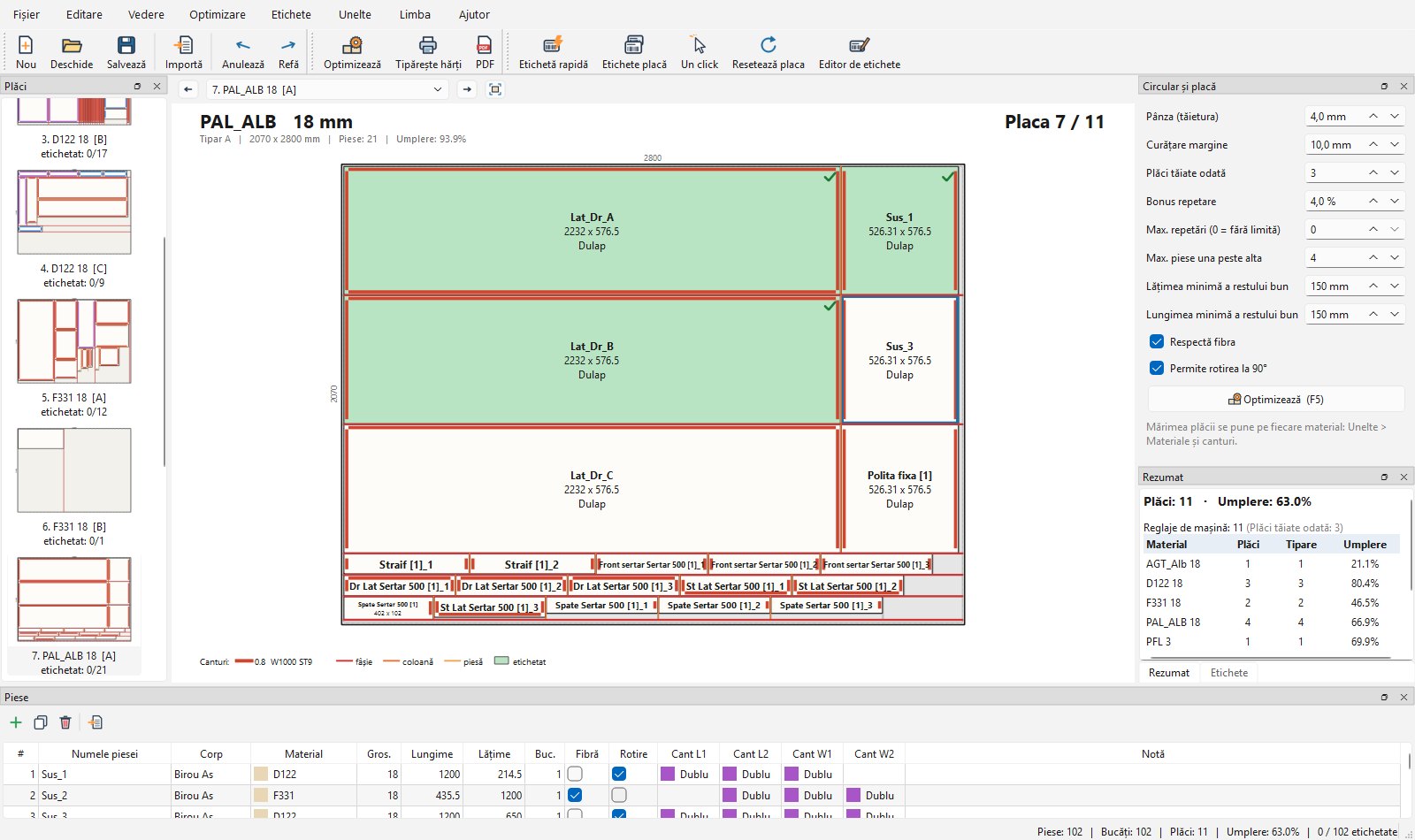Open the board selector dropdown 7. PAL_ALB 18
This screenshot has height=840, width=1415.
327,89
